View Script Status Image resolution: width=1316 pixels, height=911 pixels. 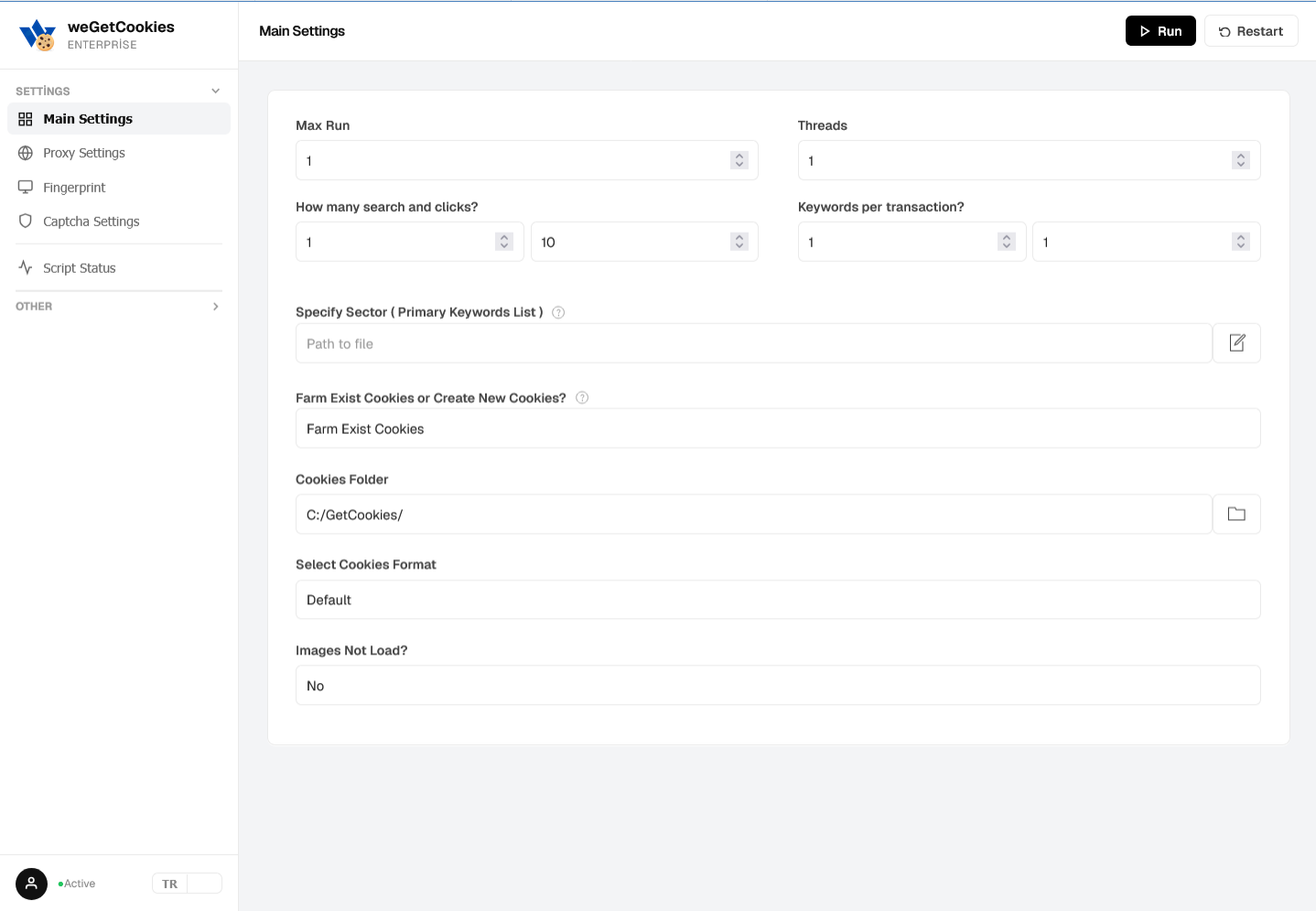[x=119, y=268]
